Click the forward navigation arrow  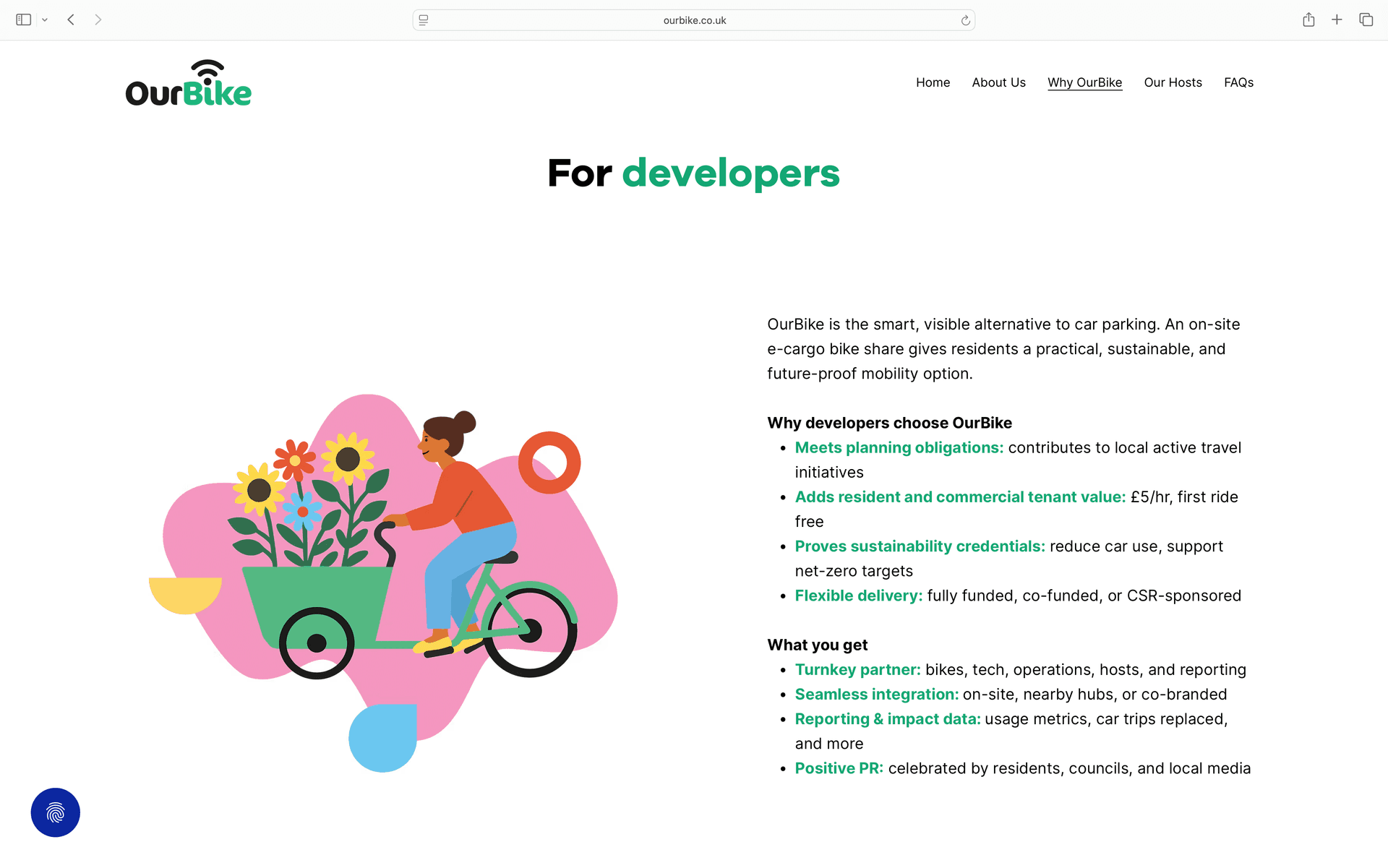tap(98, 20)
